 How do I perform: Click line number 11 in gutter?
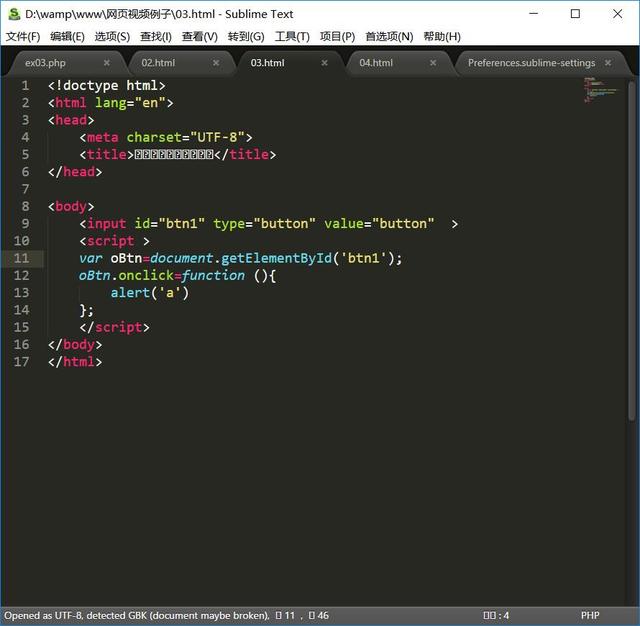click(22, 258)
